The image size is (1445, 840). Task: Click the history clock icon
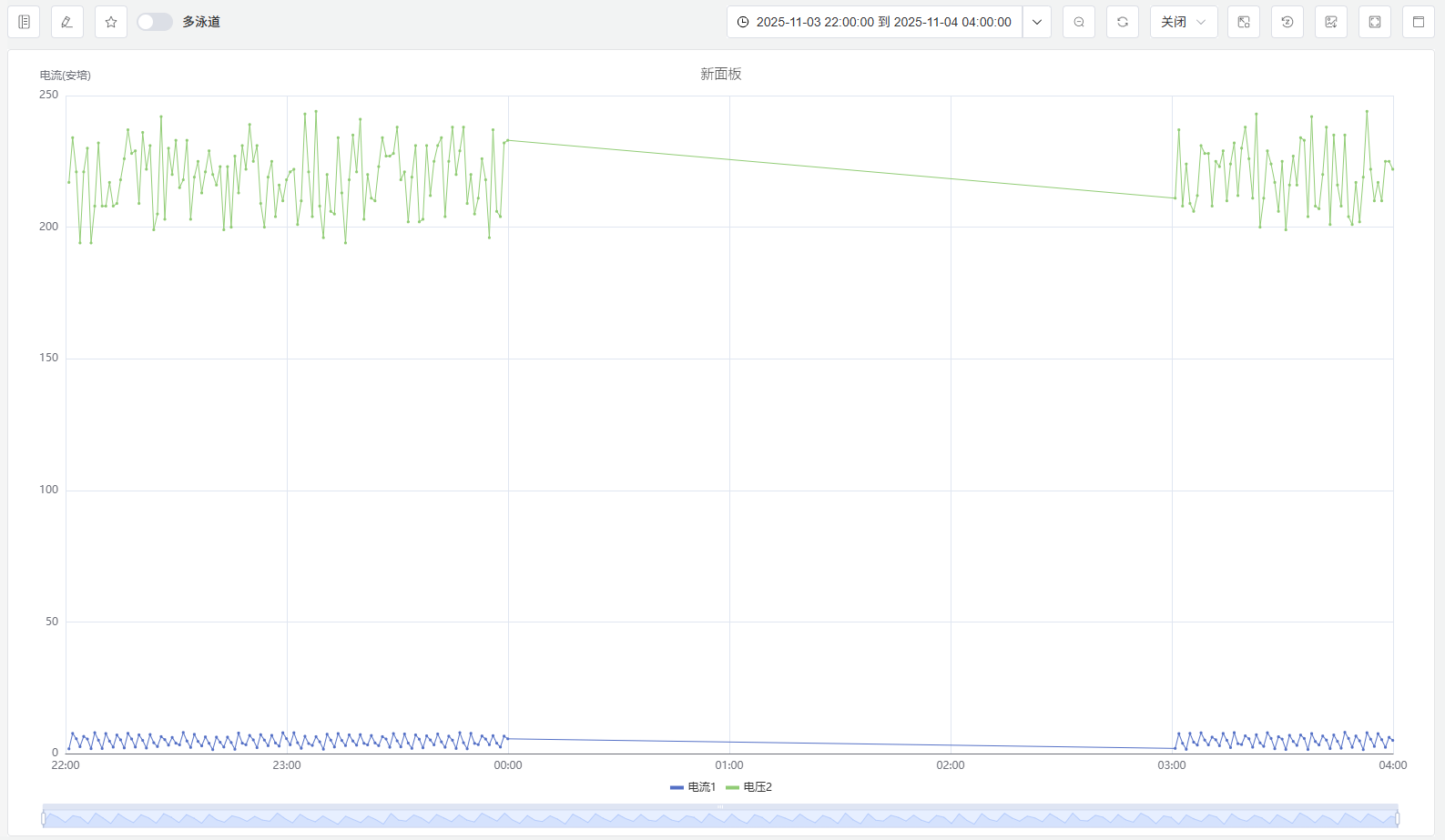[x=1287, y=22]
